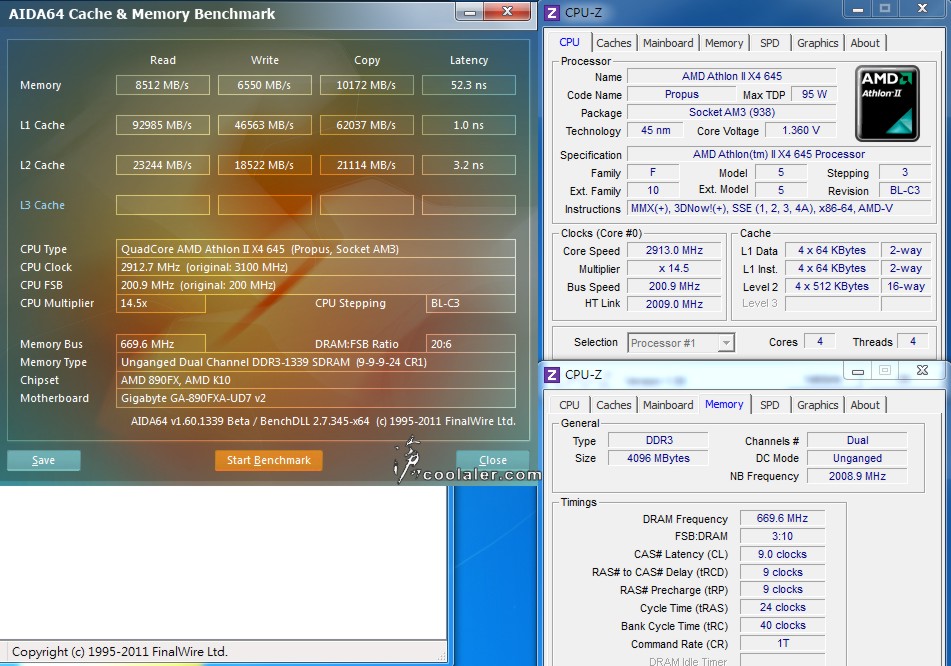Click DRAM Frequency value 669.6 MHz
This screenshot has width=951, height=666.
tap(782, 519)
